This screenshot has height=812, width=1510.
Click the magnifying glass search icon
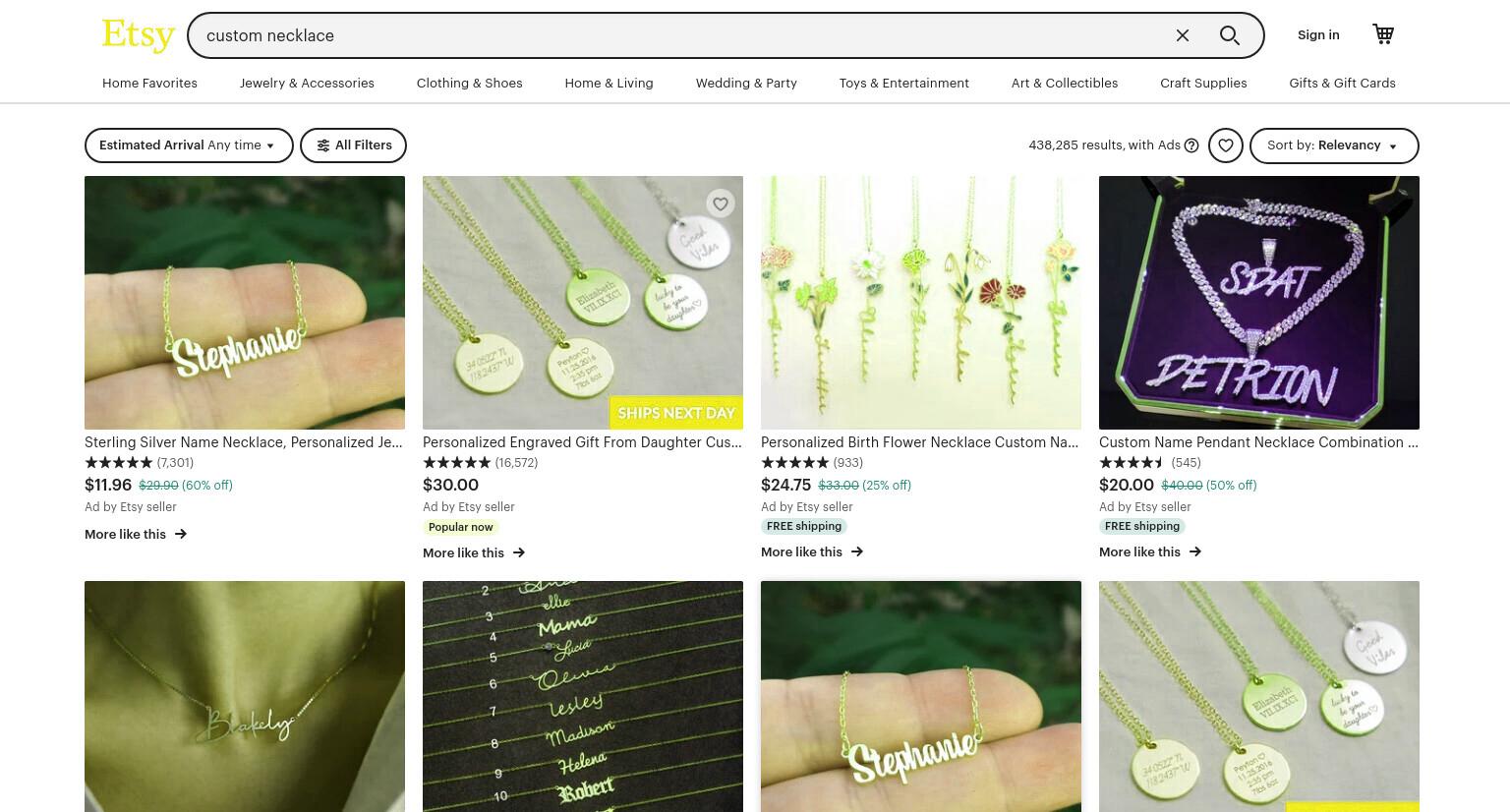click(x=1229, y=35)
